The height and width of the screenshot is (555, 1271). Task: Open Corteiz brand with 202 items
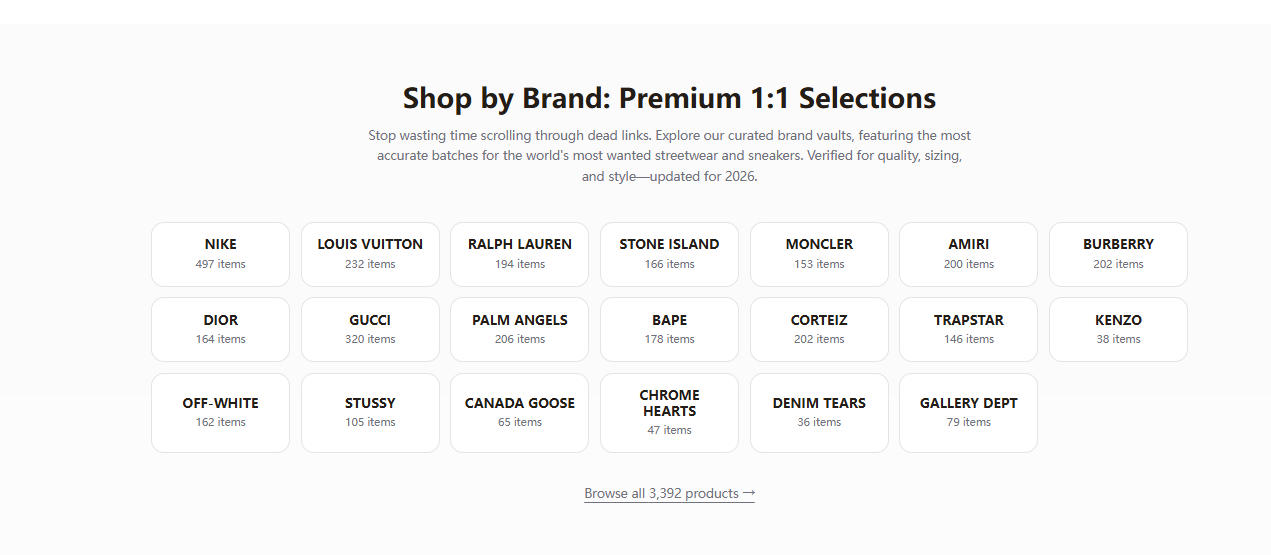819,329
